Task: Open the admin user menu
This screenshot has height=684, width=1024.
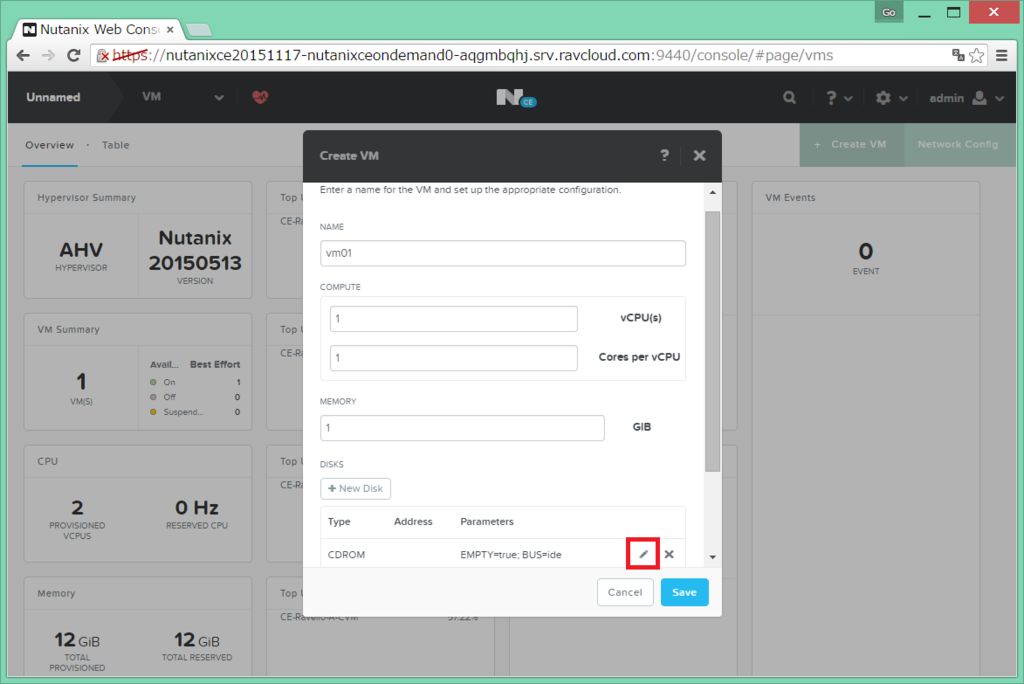Action: 967,98
